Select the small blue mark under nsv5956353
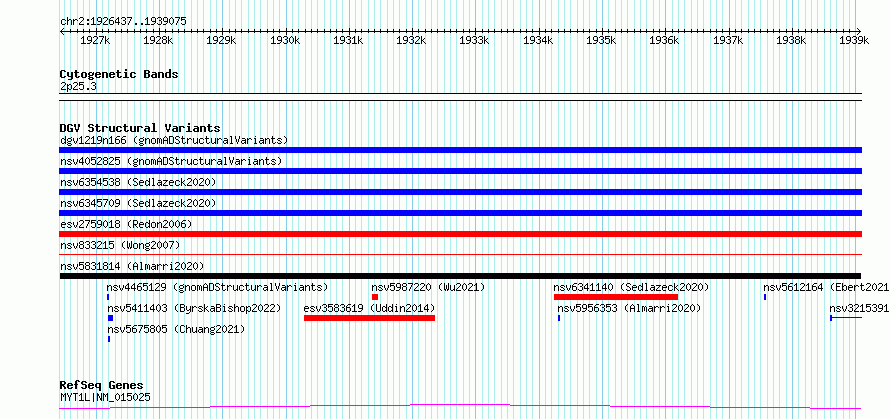This screenshot has width=890, height=419. [559, 318]
